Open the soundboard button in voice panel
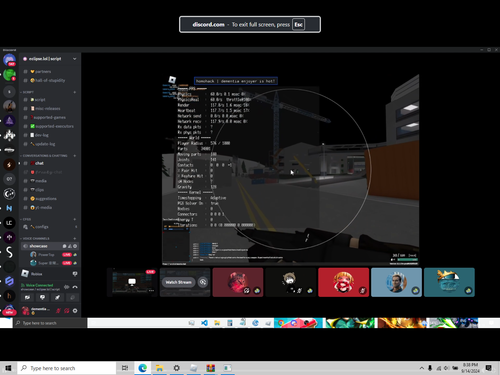Screen dimensions: 500x375 [x=72, y=297]
